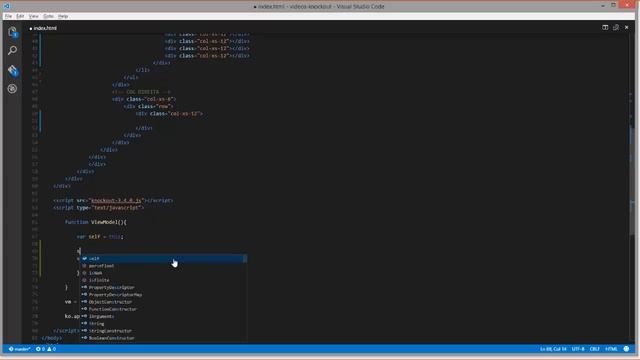Viewport: 640px width, 360px height.
Task: Click the feedback smiley in the status bar
Action: (x=626, y=349)
